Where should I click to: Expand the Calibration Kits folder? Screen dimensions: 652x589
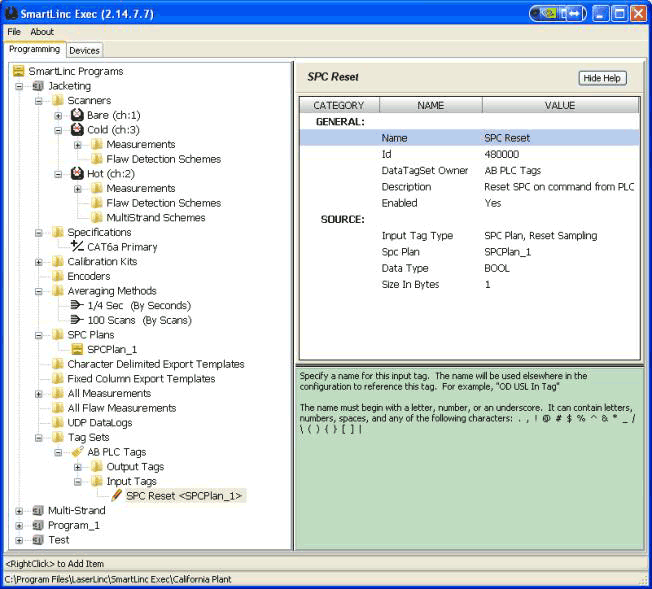[39, 262]
